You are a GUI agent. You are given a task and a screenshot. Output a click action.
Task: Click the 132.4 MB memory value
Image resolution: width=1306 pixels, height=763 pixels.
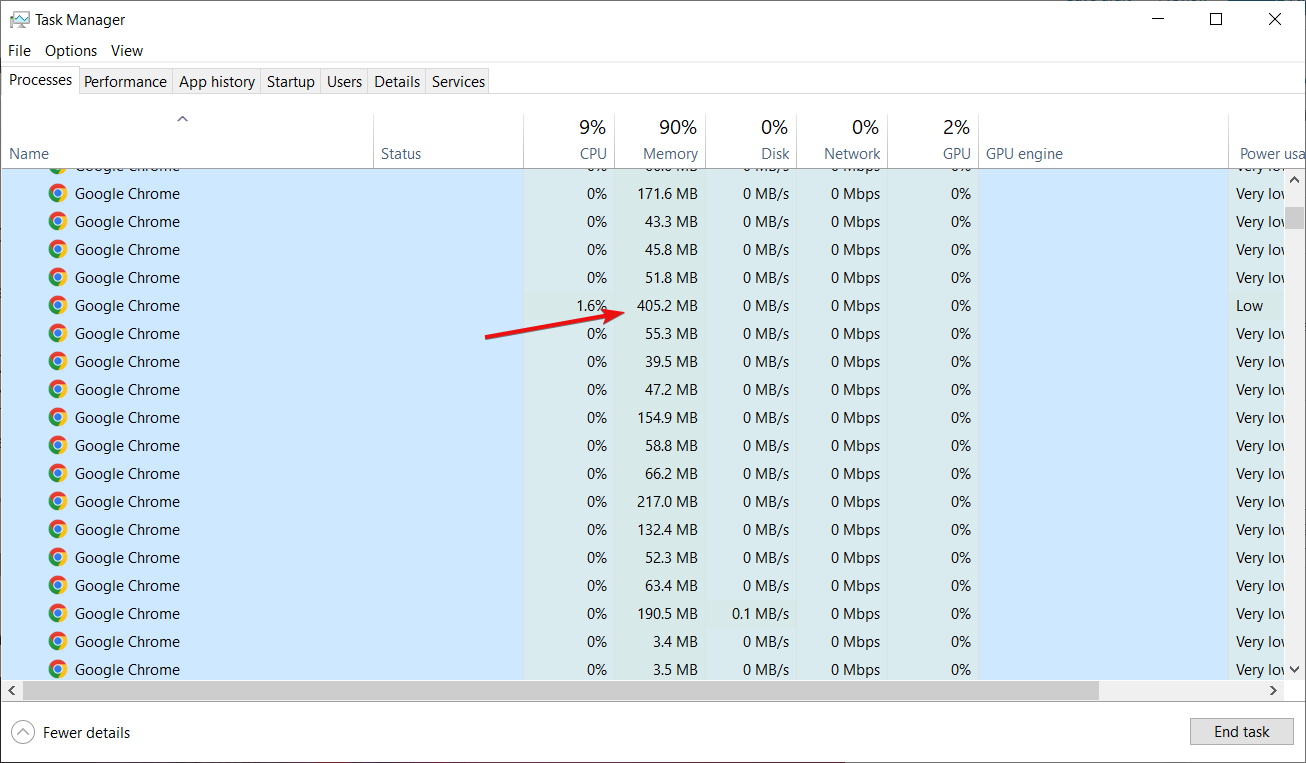[667, 530]
